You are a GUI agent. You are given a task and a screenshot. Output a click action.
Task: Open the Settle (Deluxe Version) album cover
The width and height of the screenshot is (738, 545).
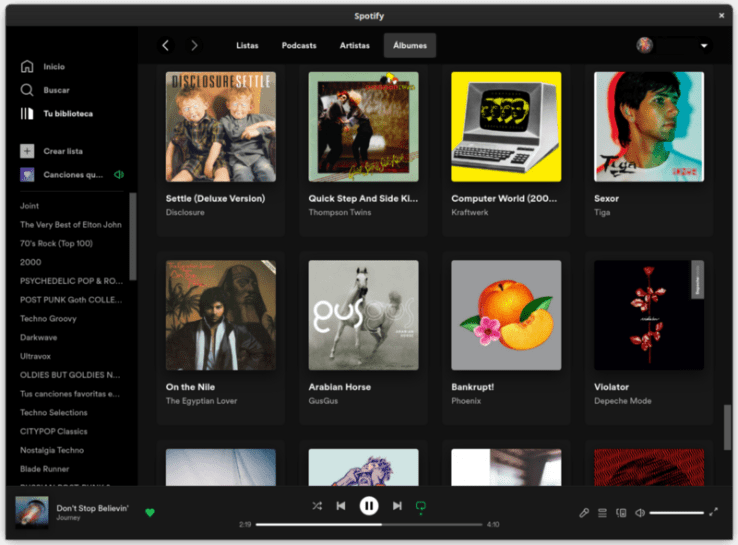click(221, 127)
